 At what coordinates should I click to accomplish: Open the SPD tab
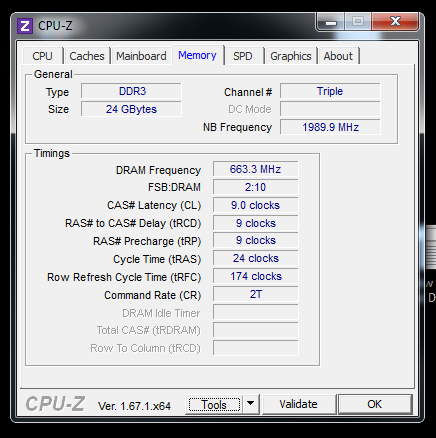point(243,56)
